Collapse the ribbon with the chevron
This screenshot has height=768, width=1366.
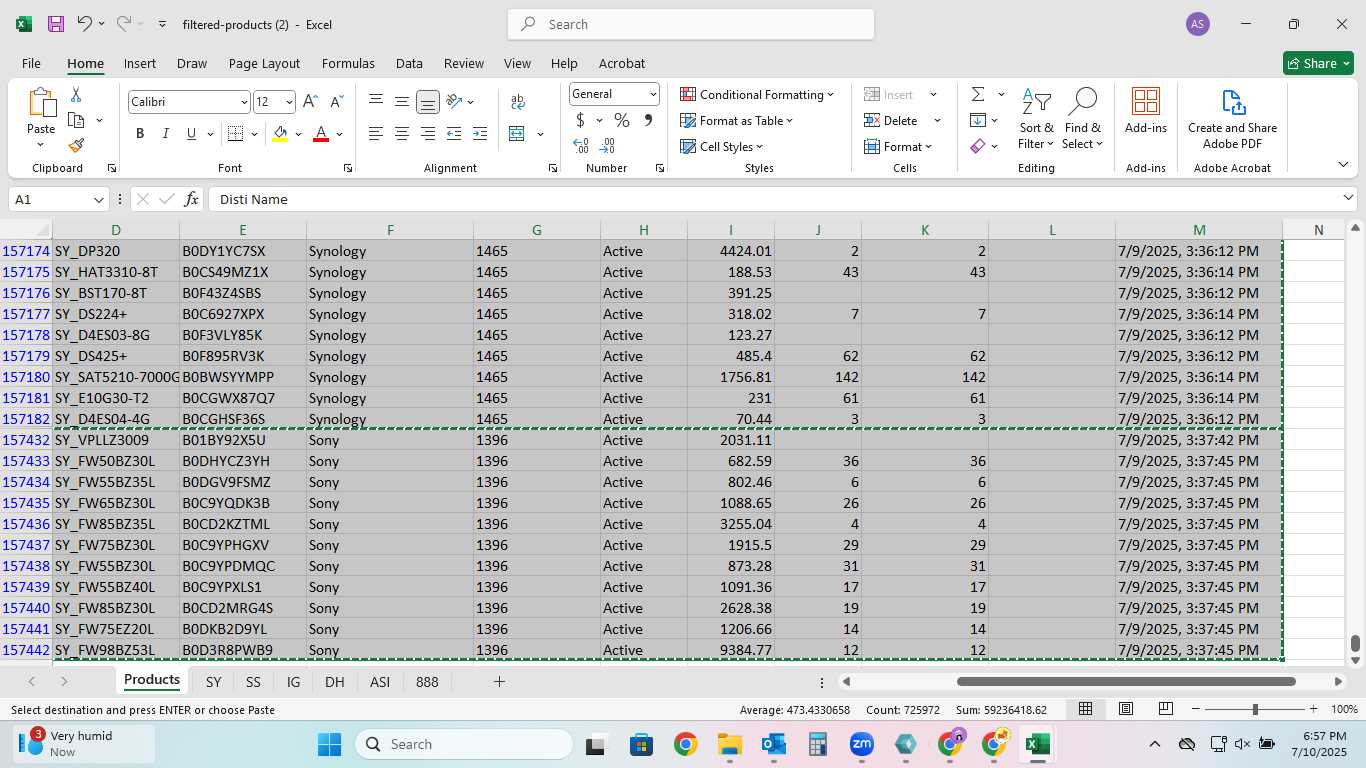pyautogui.click(x=1343, y=165)
